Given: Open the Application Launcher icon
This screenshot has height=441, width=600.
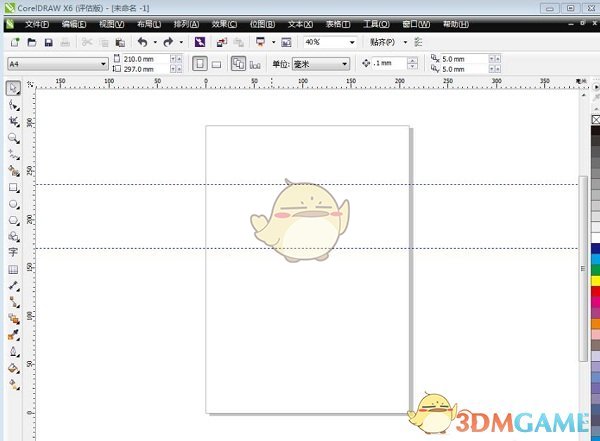Looking at the screenshot, I should click(261, 42).
